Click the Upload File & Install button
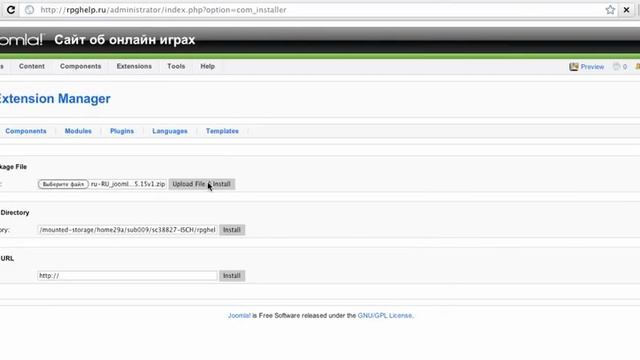Image resolution: width=640 pixels, height=360 pixels. tap(202, 184)
